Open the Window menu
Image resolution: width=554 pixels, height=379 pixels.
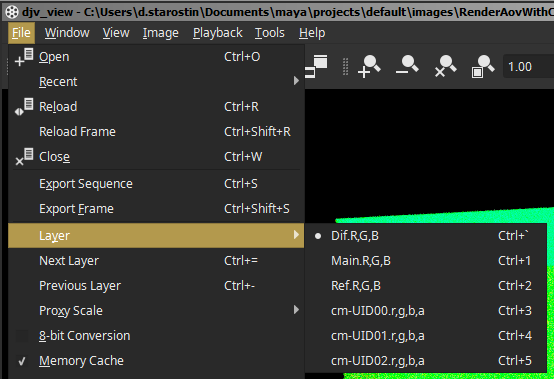67,33
